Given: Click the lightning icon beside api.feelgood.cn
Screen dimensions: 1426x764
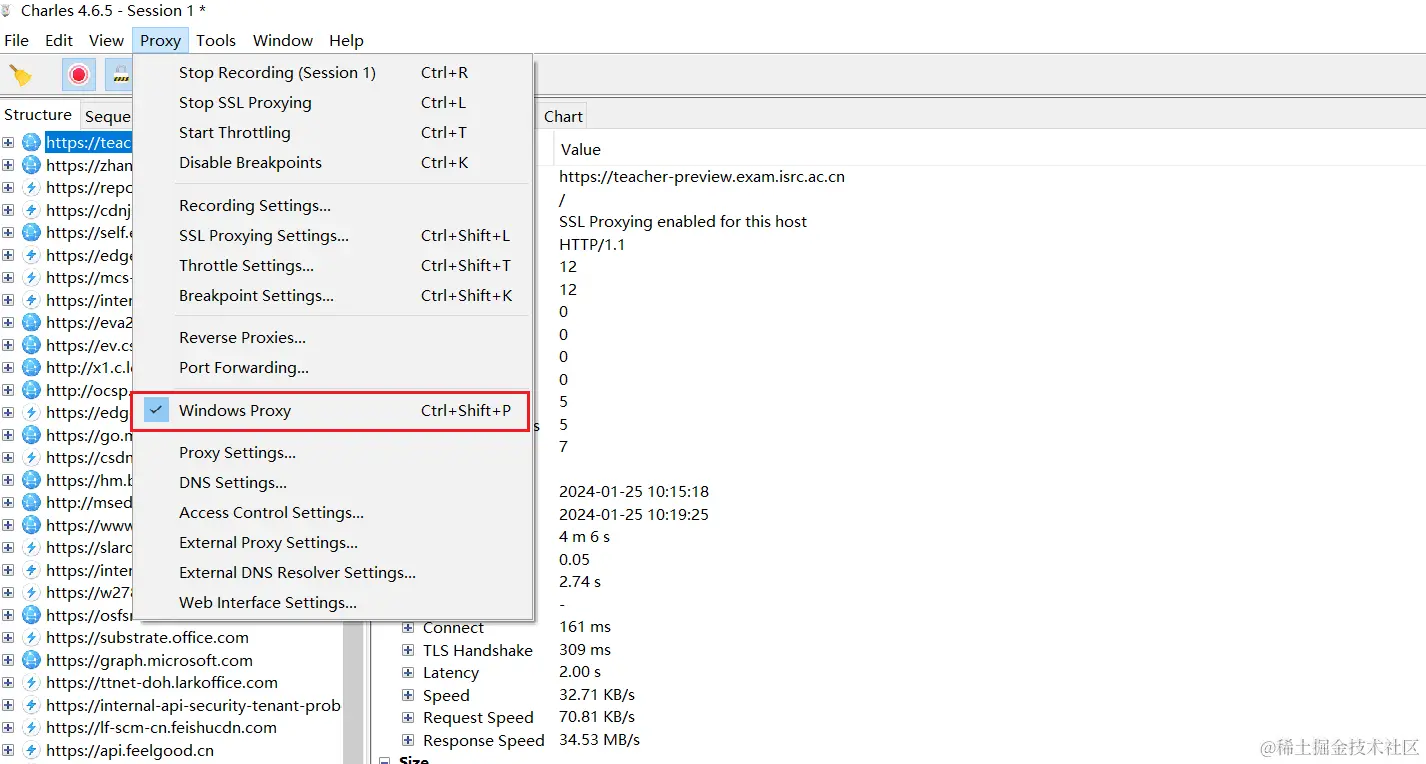Looking at the screenshot, I should [31, 750].
